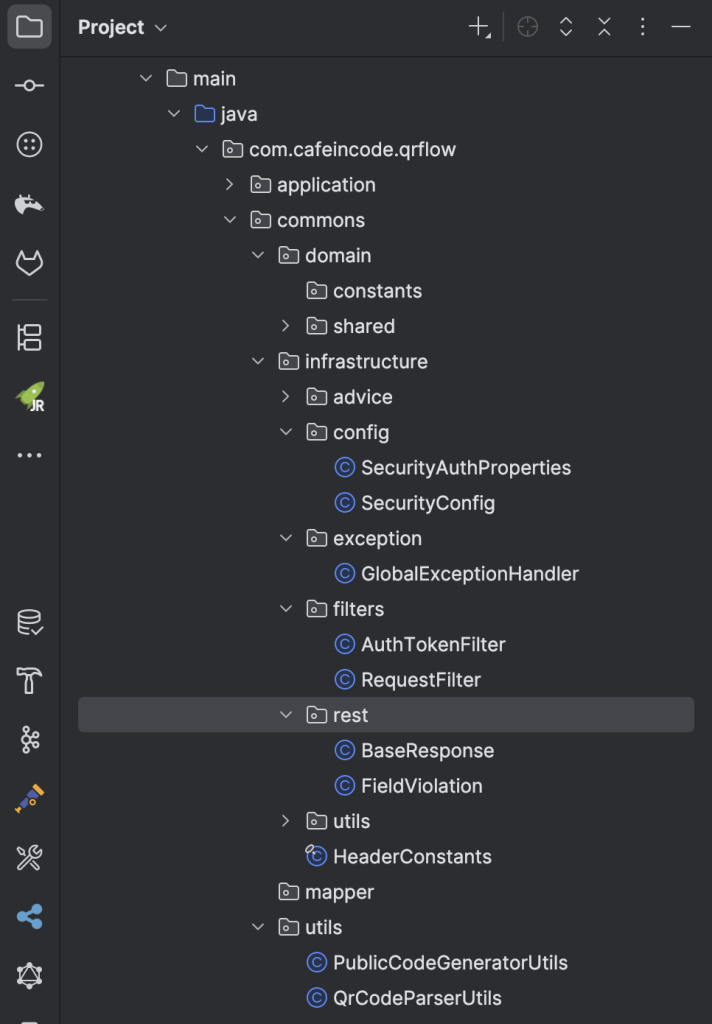
Task: Click the Collapse All icon in toolbar
Action: 604,28
